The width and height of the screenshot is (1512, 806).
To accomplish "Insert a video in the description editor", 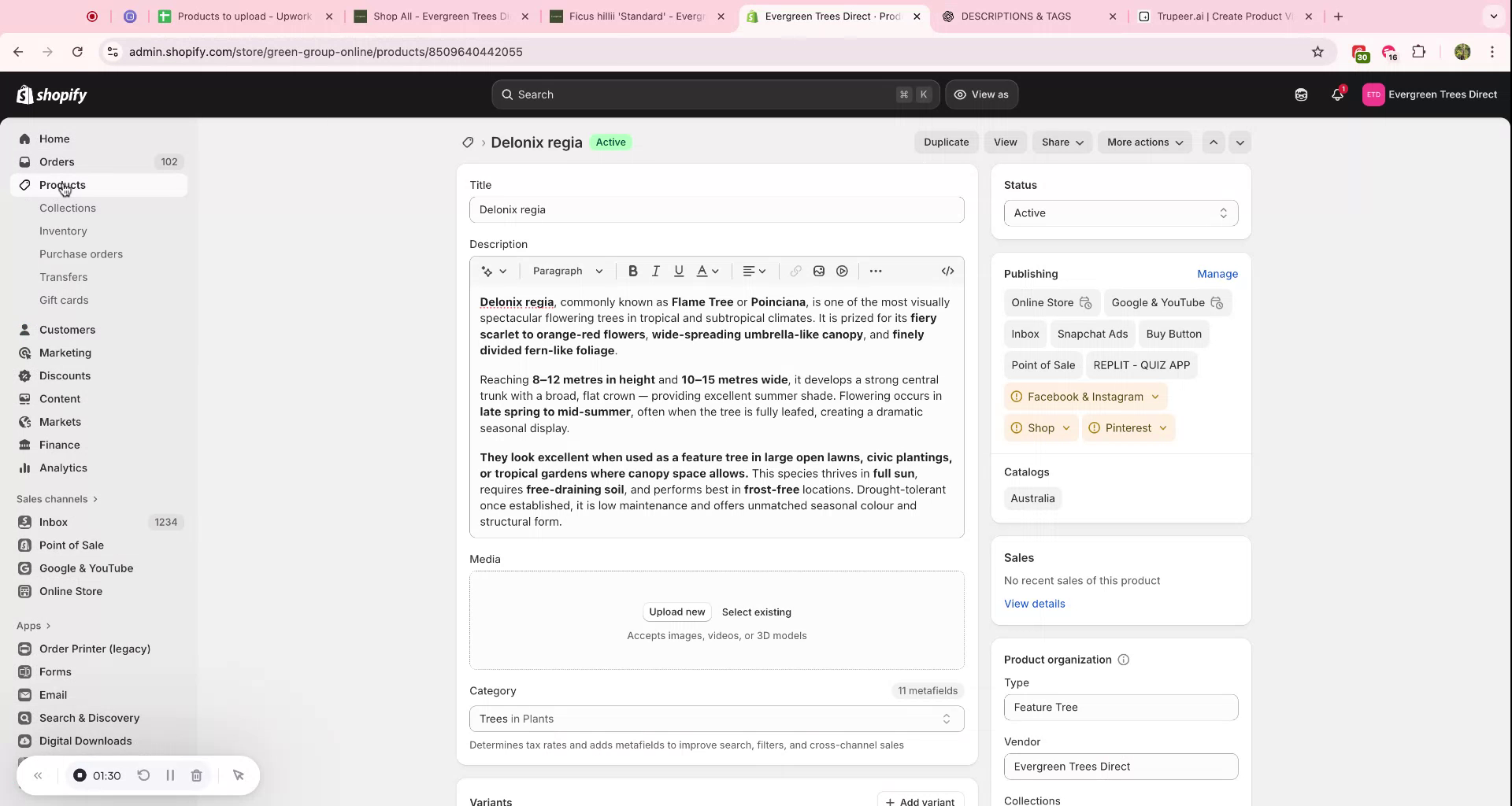I will [x=842, y=271].
